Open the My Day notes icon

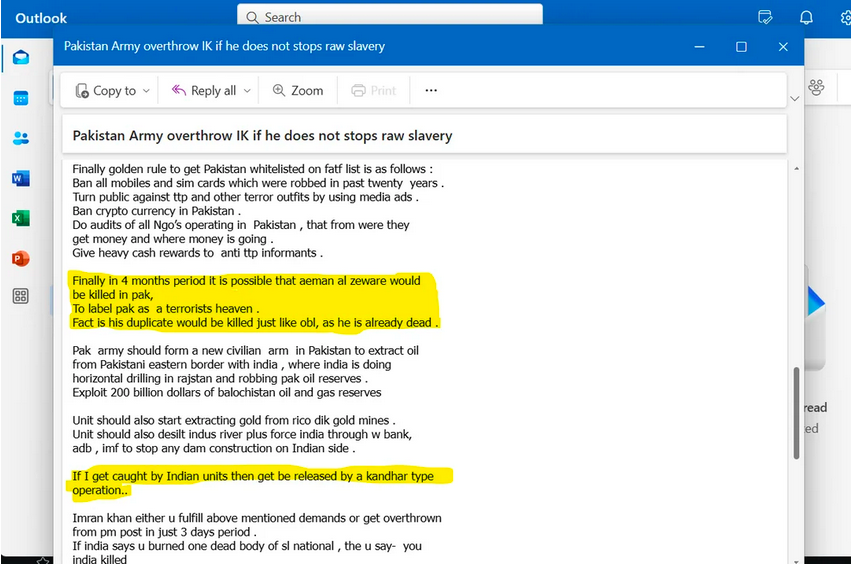[x=766, y=17]
